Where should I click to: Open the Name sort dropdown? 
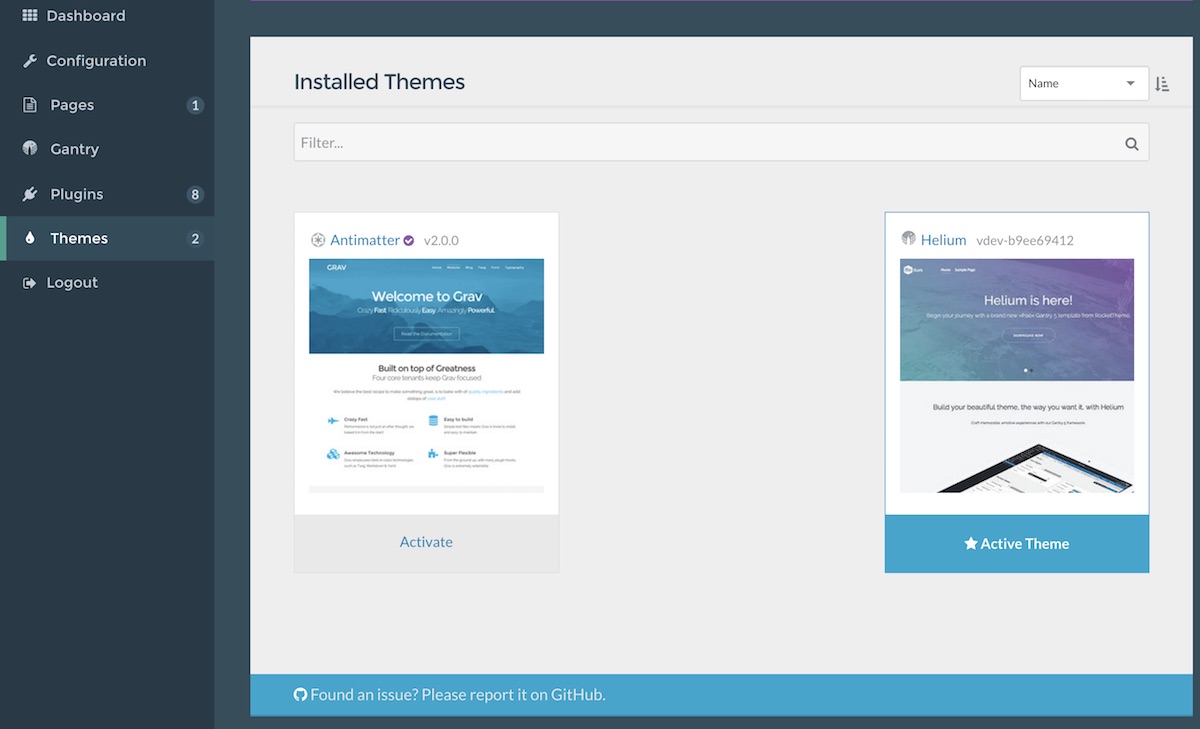pyautogui.click(x=1083, y=84)
